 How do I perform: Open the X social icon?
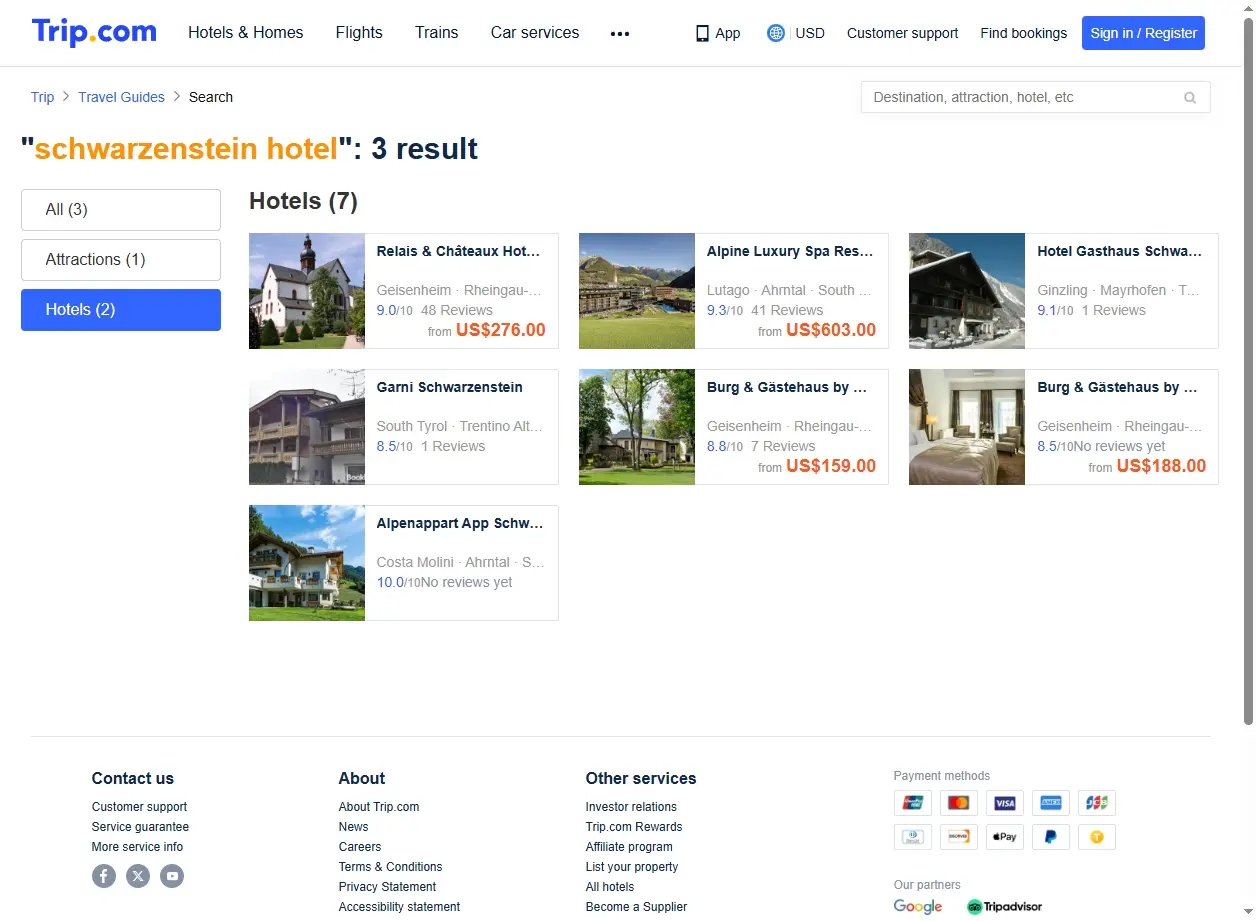click(x=138, y=876)
